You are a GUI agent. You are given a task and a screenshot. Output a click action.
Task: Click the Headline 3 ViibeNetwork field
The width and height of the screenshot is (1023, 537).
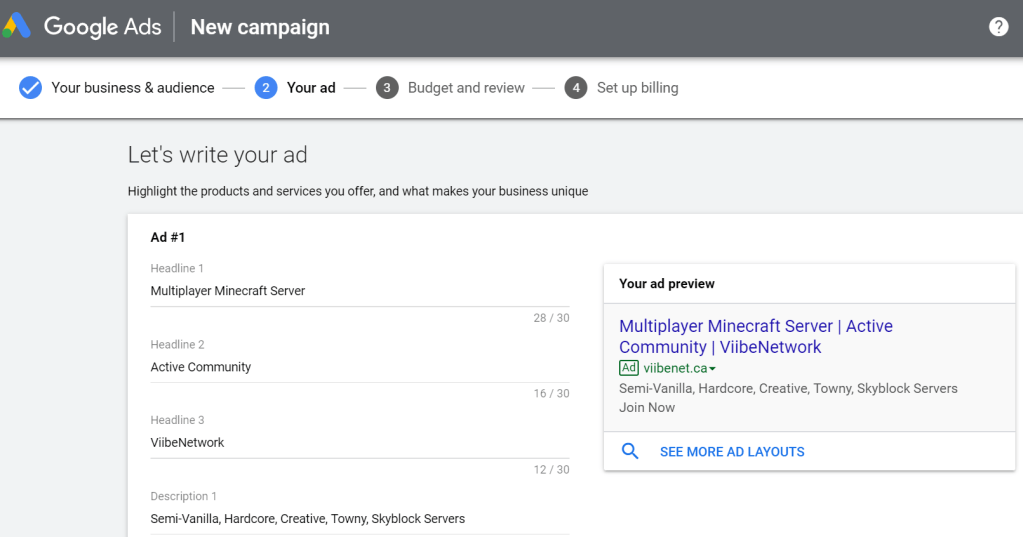[x=359, y=443]
